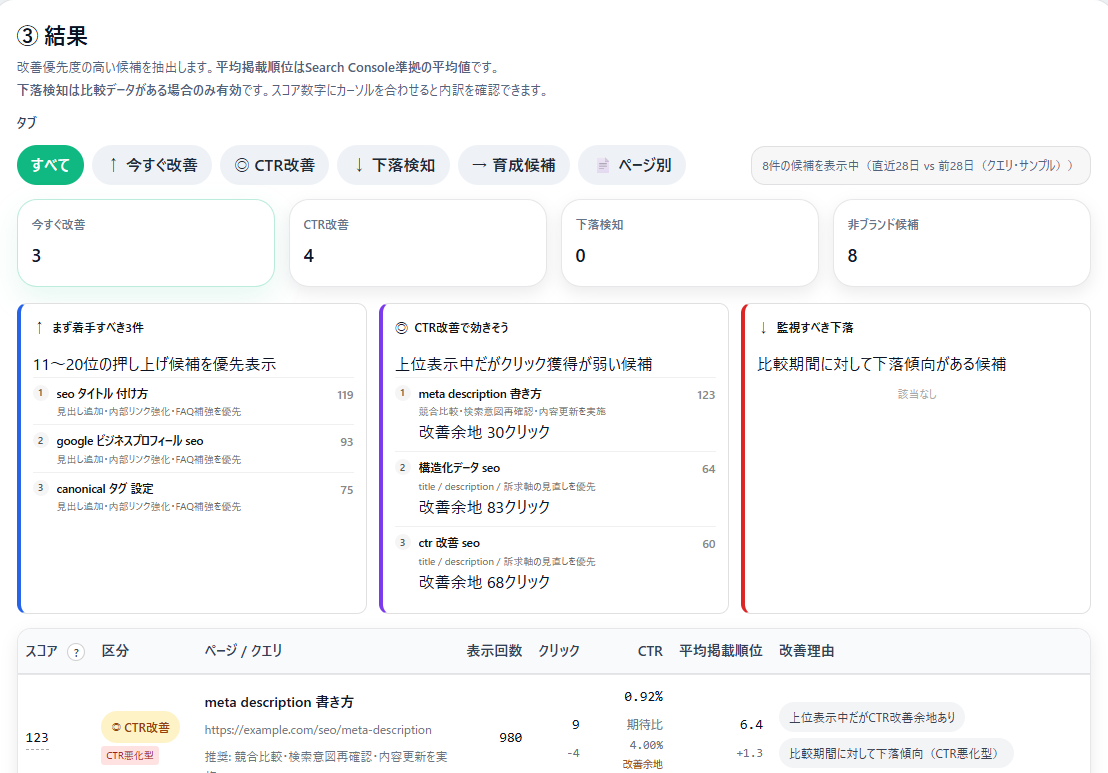
Task: Switch to the 下落検知 tab
Action: point(394,165)
